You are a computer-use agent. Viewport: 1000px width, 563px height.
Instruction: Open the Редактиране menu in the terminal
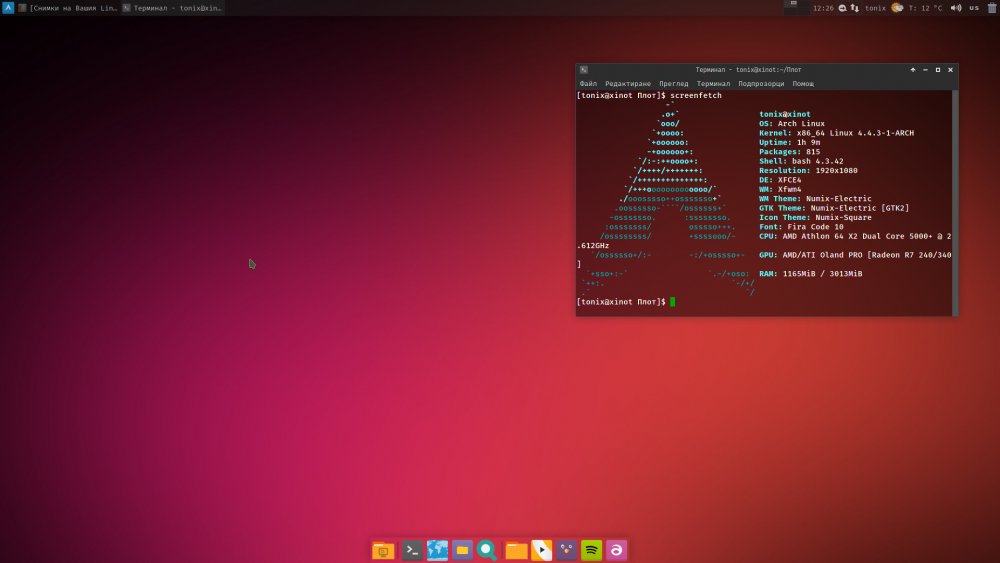point(628,84)
